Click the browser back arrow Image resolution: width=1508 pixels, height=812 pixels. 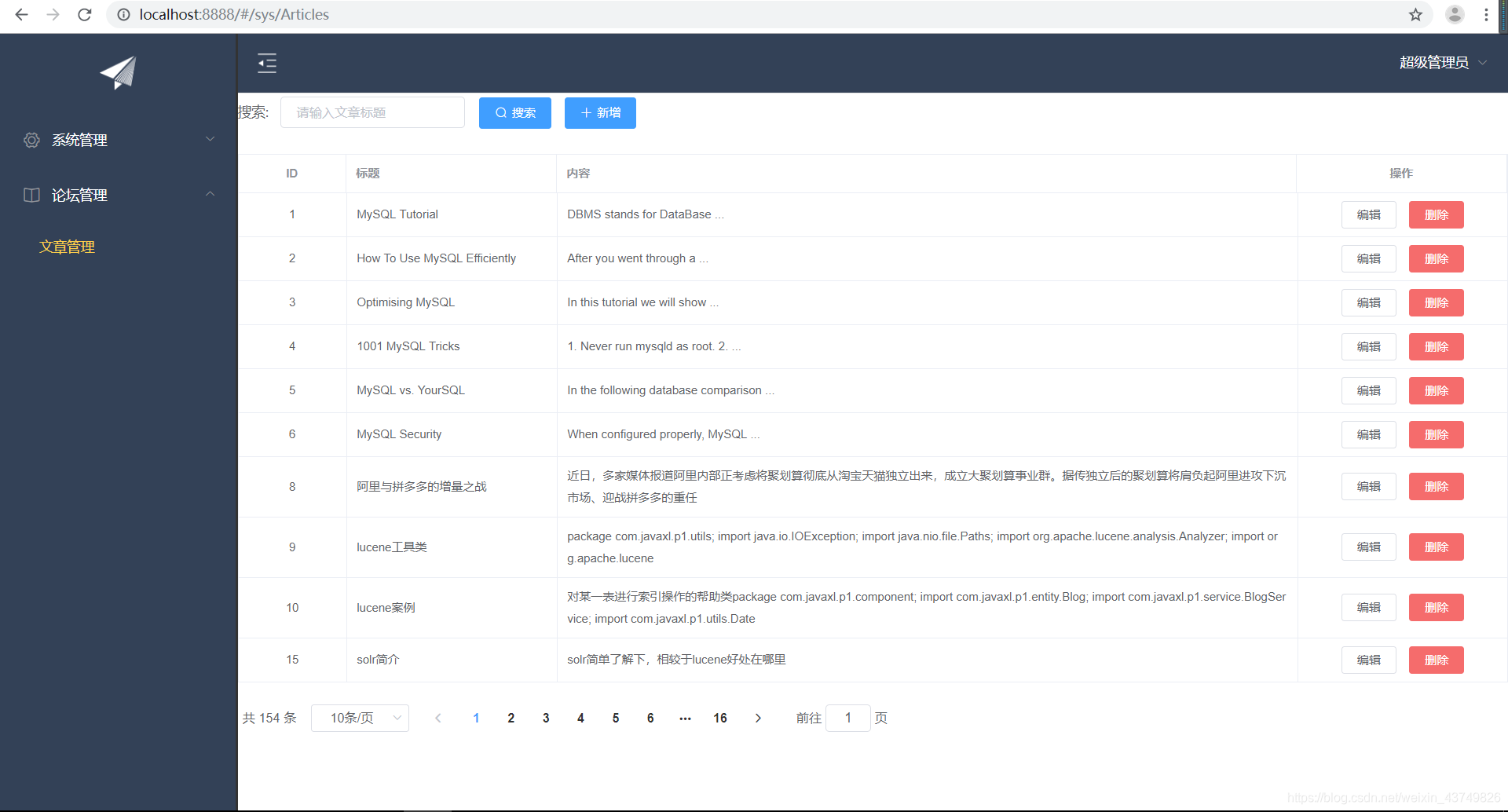pos(21,14)
